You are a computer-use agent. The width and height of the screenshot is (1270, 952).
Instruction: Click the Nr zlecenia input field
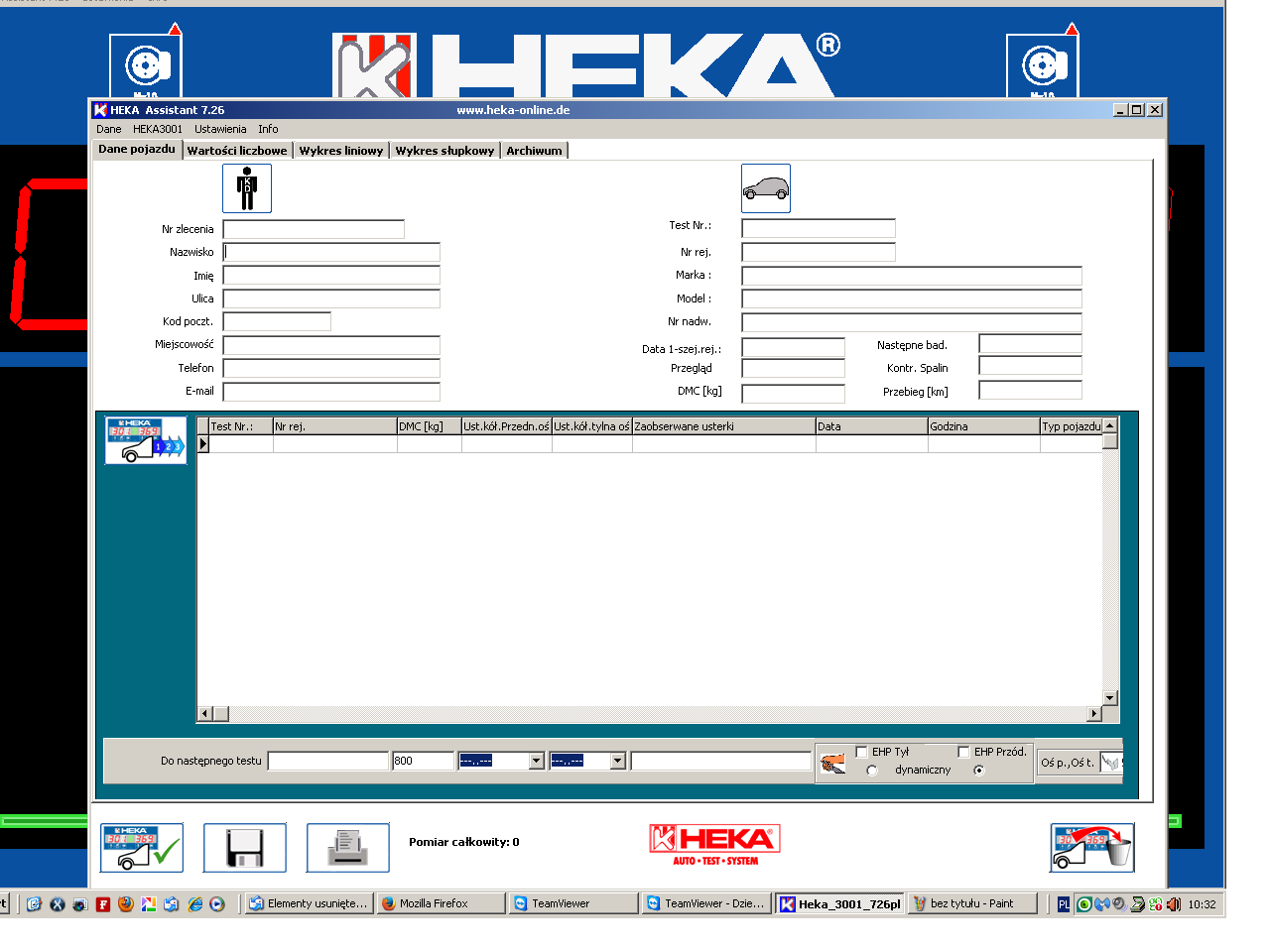coord(314,229)
